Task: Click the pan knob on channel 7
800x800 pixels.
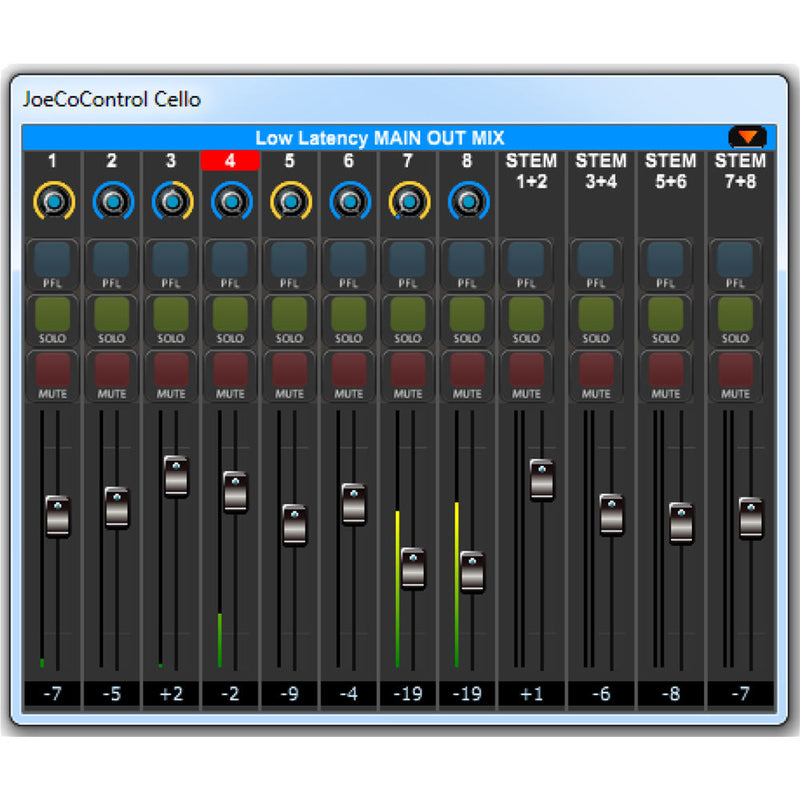Action: click(x=408, y=201)
